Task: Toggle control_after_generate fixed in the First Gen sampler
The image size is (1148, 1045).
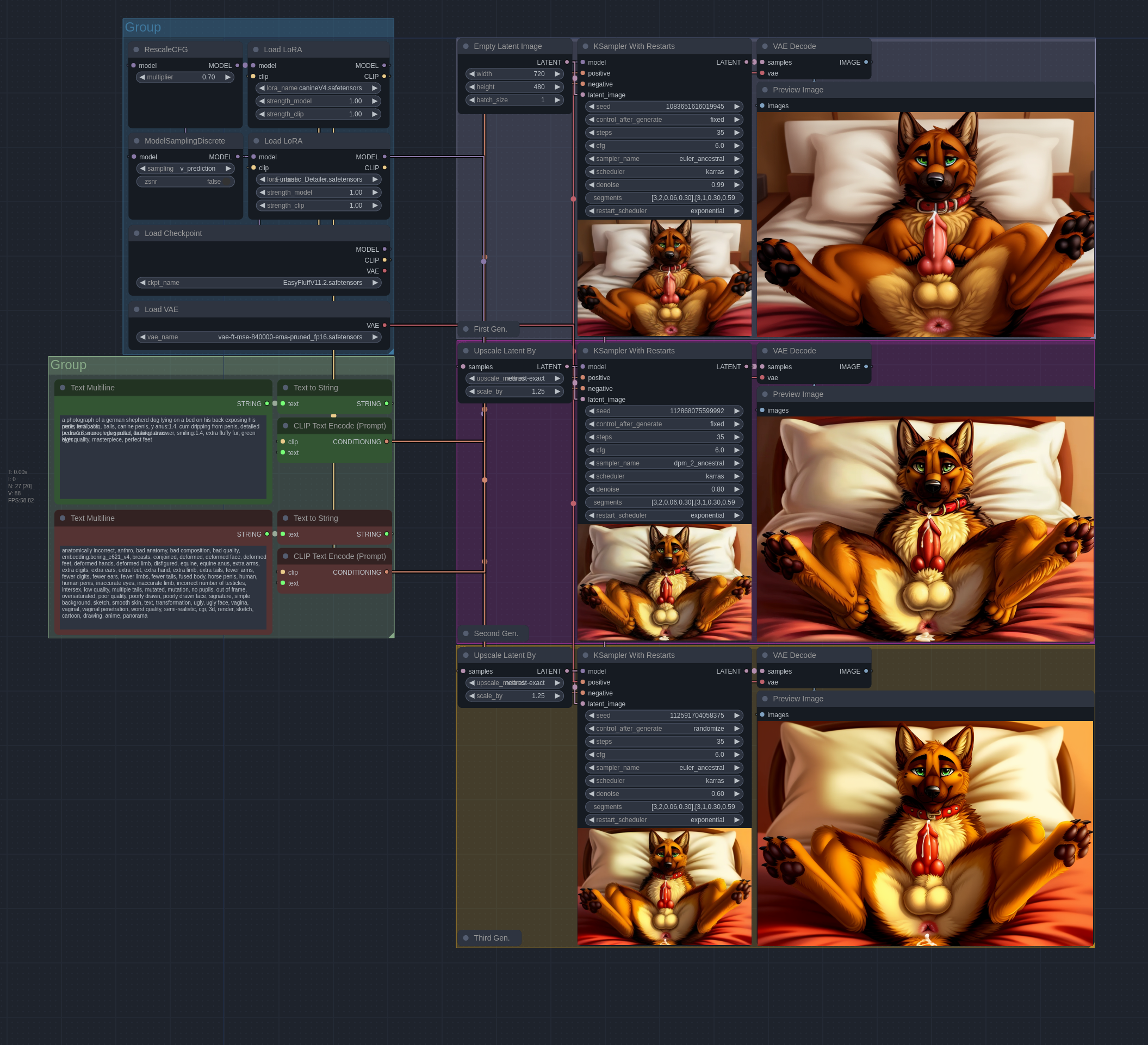Action: point(663,120)
